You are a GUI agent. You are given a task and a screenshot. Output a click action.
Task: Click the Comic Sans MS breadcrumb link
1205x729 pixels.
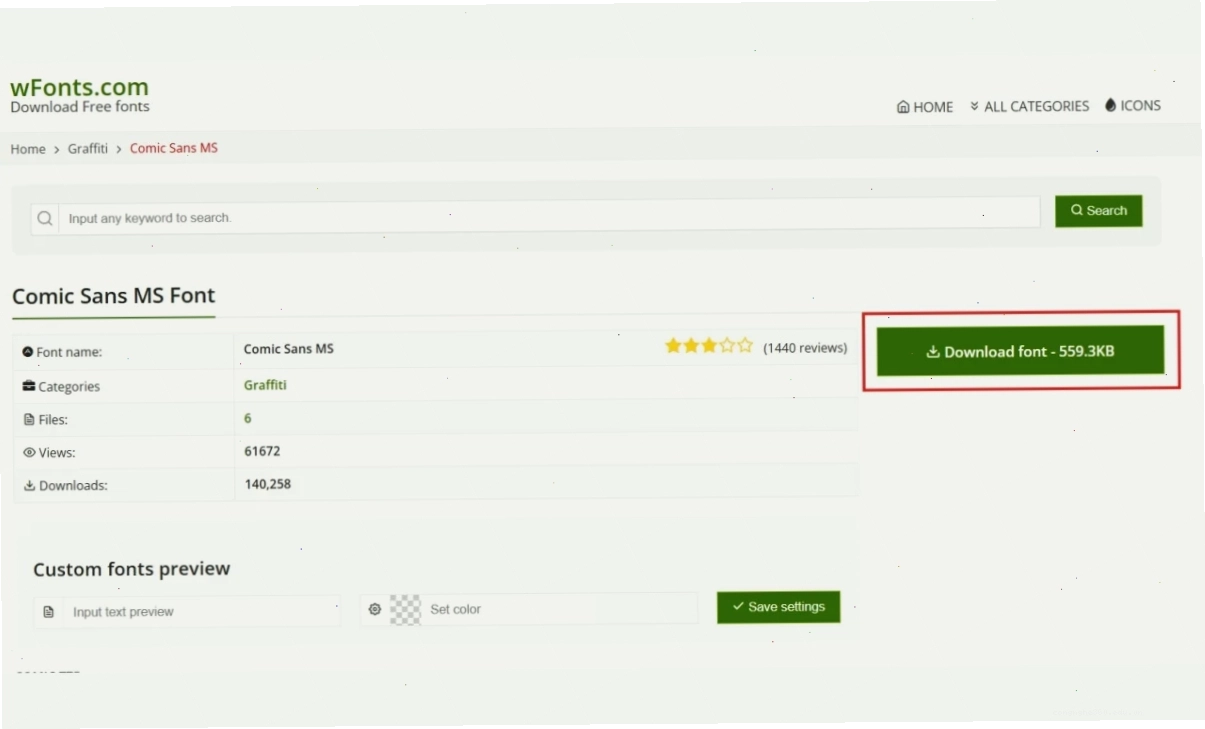[174, 148]
